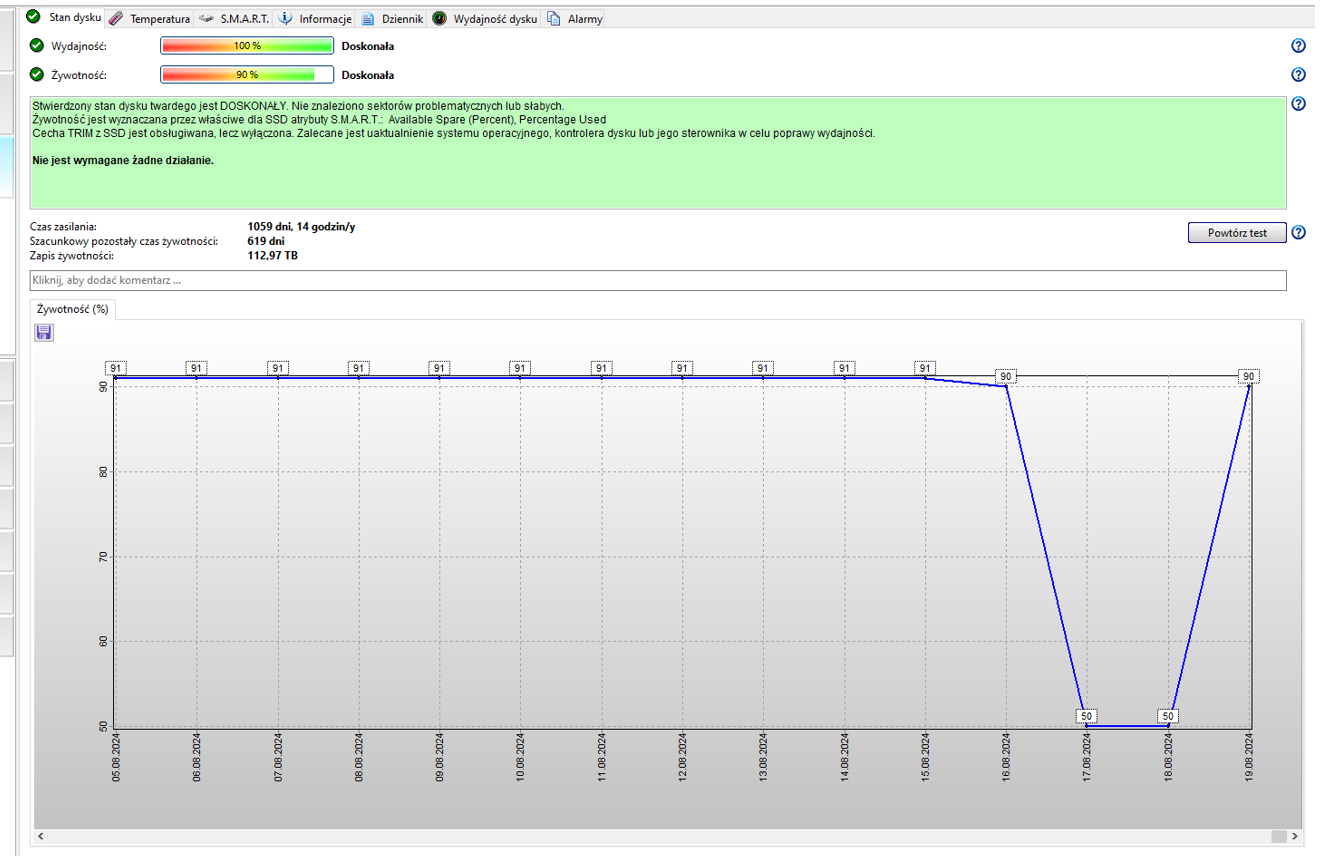The height and width of the screenshot is (856, 1336).
Task: Click the 90 data label above 19.08.2024
Action: (x=1249, y=376)
